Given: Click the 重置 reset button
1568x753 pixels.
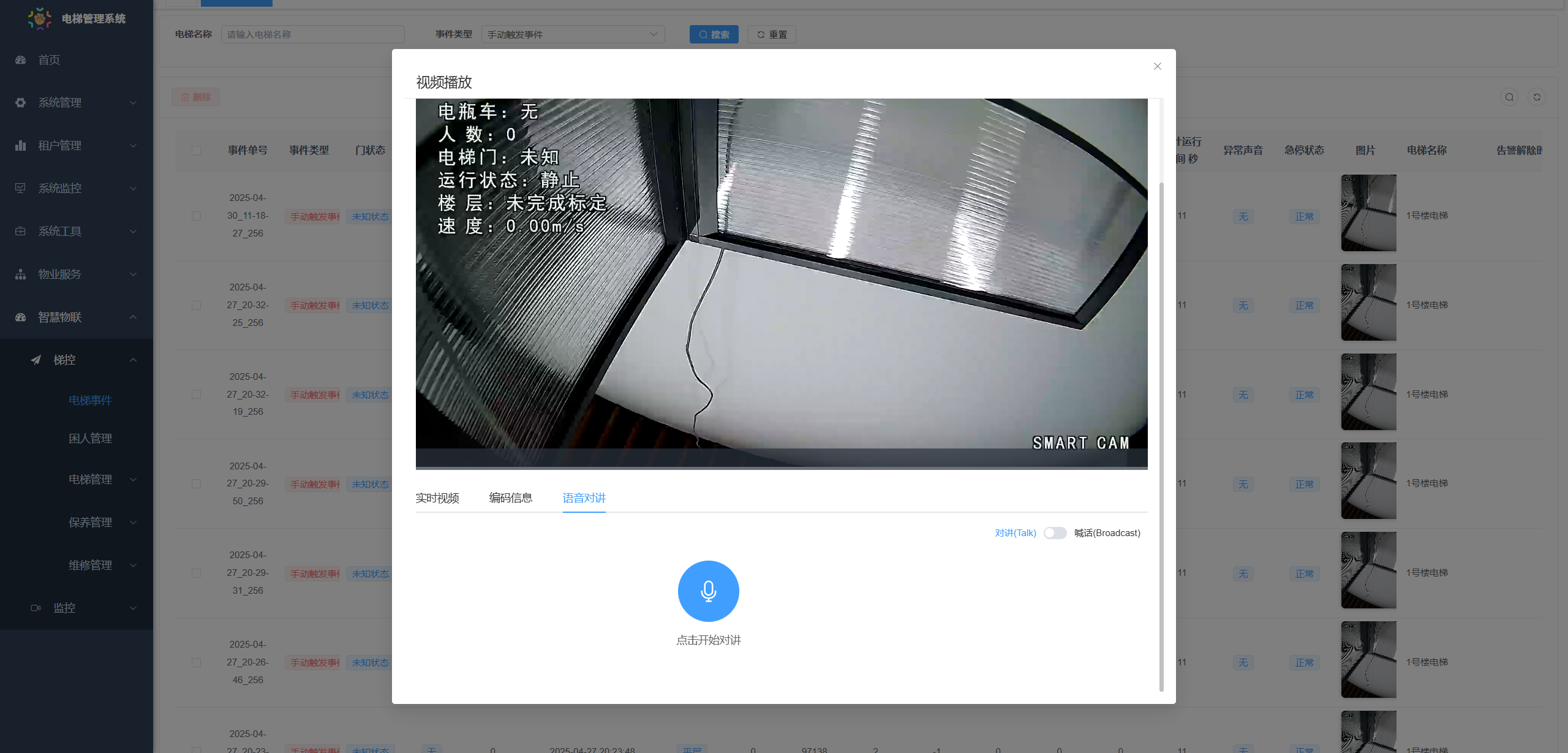Looking at the screenshot, I should [x=772, y=34].
